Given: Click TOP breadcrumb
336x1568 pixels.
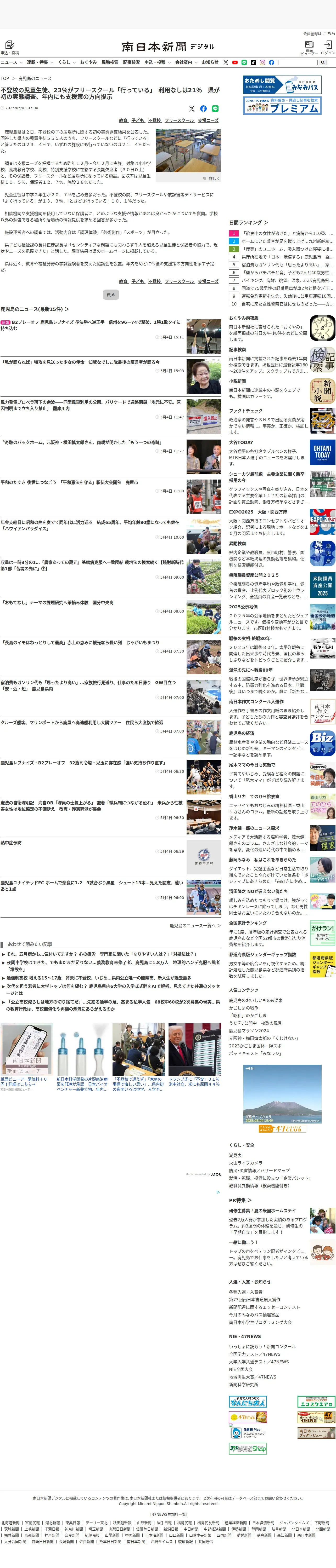Looking at the screenshot, I should [x=5, y=78].
